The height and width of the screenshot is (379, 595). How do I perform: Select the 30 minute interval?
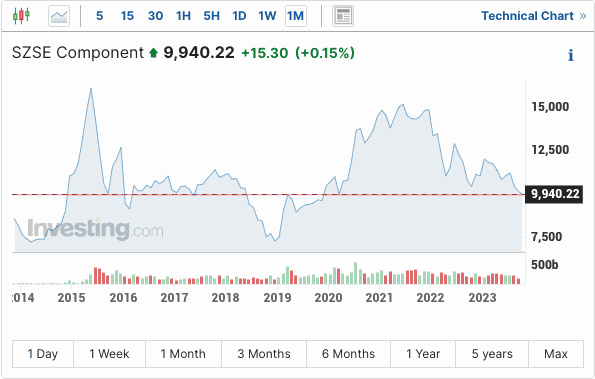click(155, 16)
